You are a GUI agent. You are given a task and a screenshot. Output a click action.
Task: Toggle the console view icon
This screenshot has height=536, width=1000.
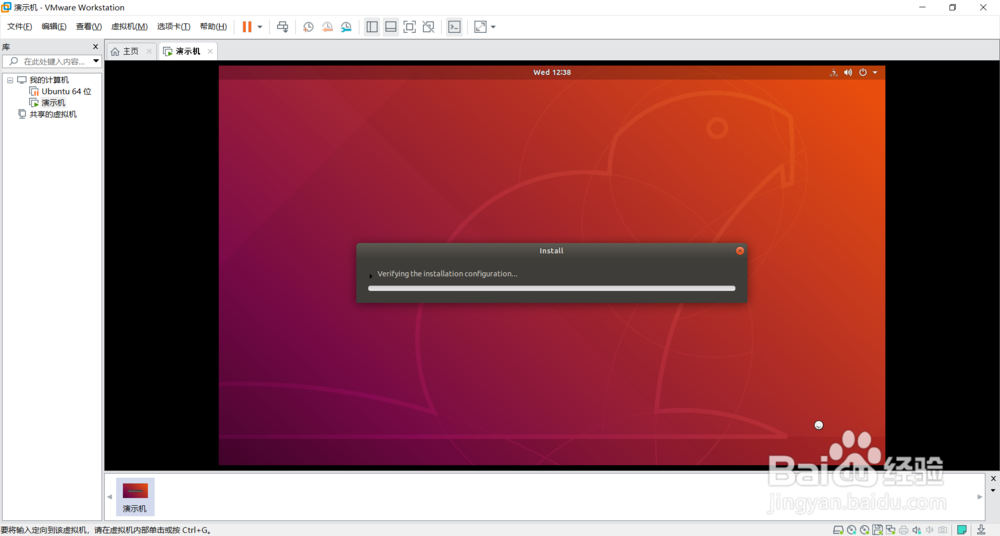click(454, 27)
